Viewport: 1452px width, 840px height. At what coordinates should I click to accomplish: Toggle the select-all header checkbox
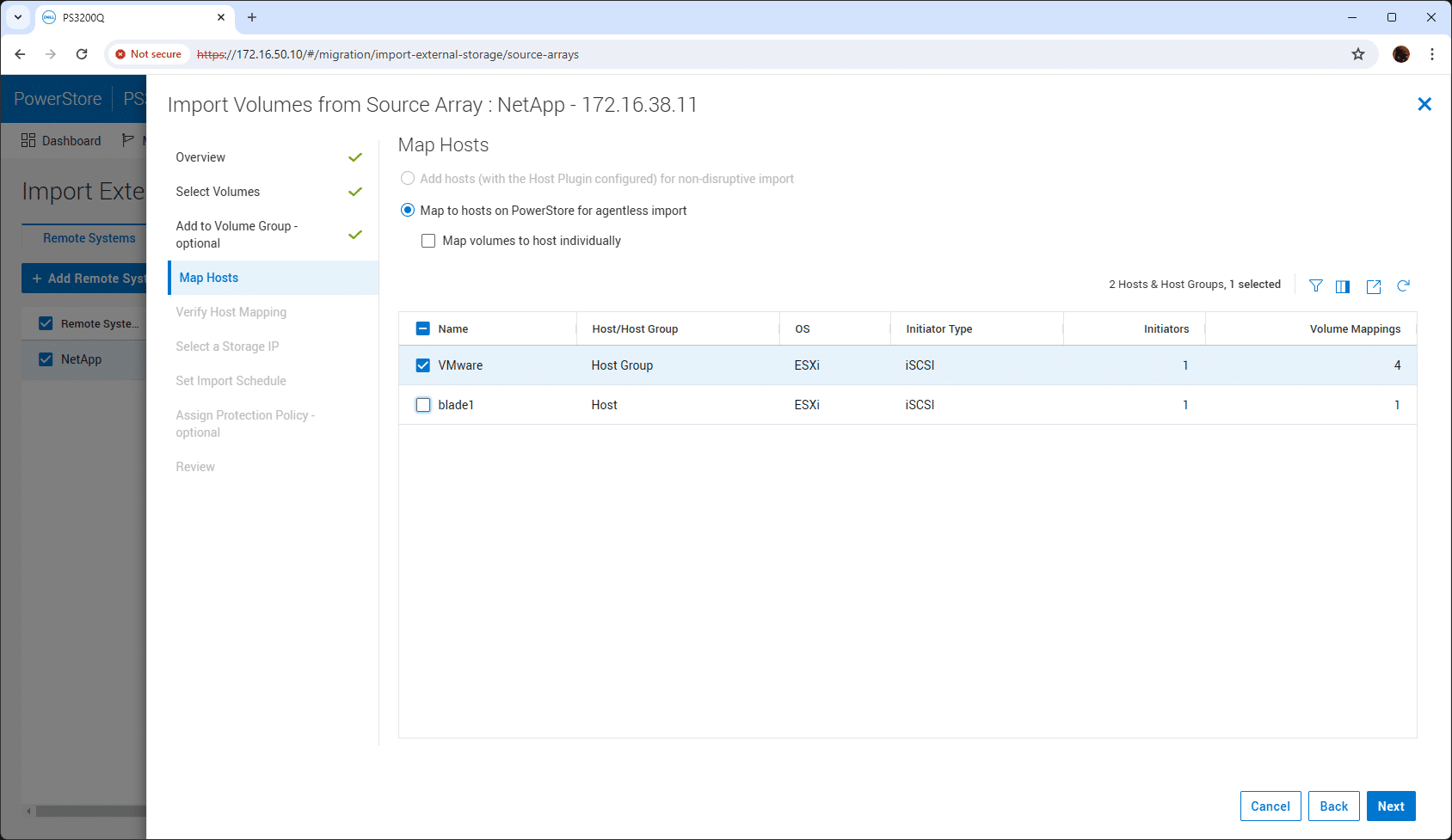(x=422, y=328)
